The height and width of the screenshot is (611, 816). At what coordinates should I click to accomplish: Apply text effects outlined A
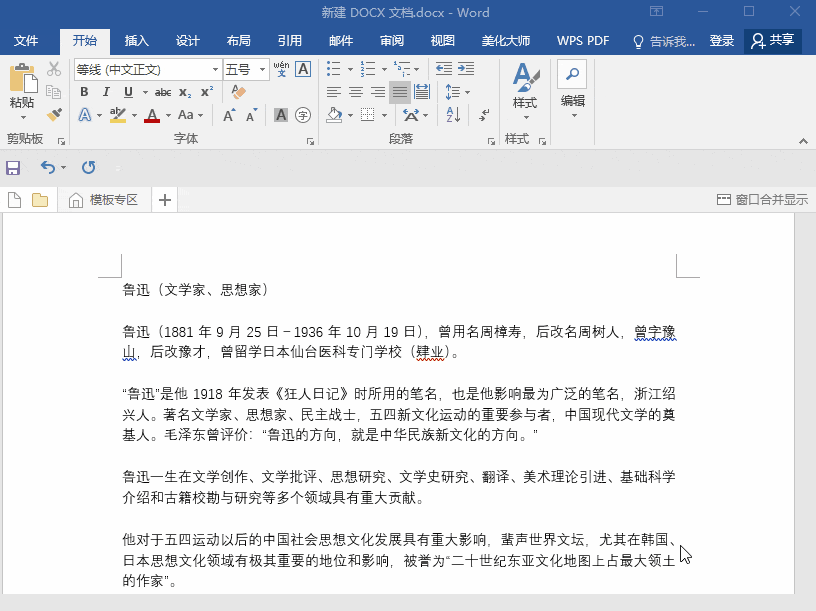(x=84, y=115)
